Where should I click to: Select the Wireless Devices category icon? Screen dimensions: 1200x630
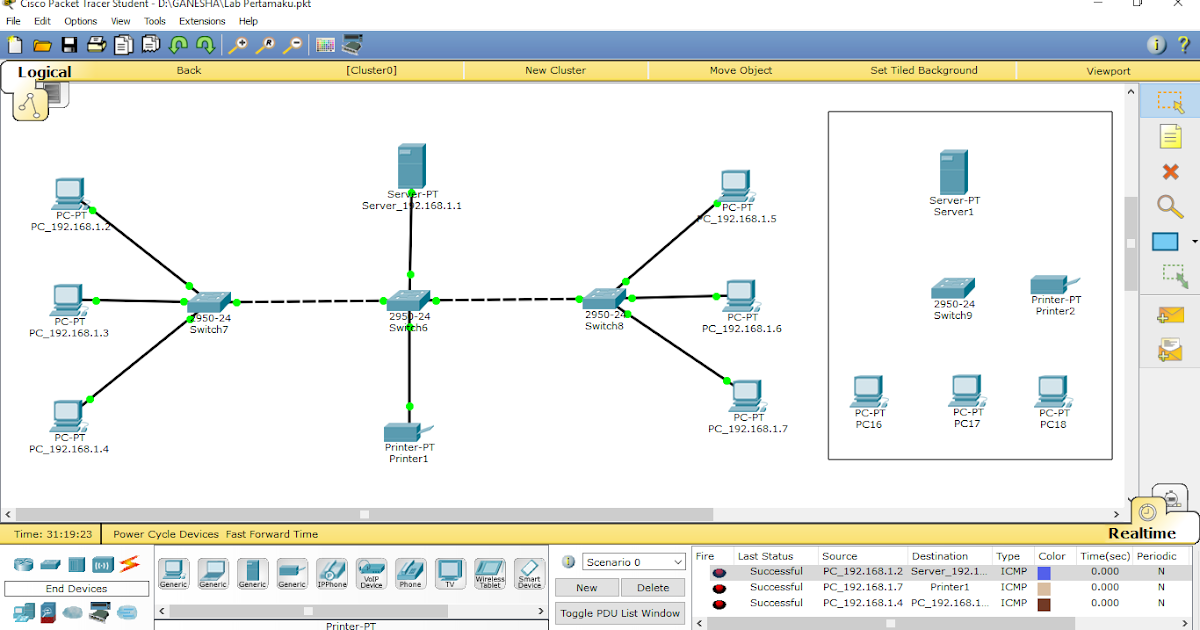pos(103,565)
